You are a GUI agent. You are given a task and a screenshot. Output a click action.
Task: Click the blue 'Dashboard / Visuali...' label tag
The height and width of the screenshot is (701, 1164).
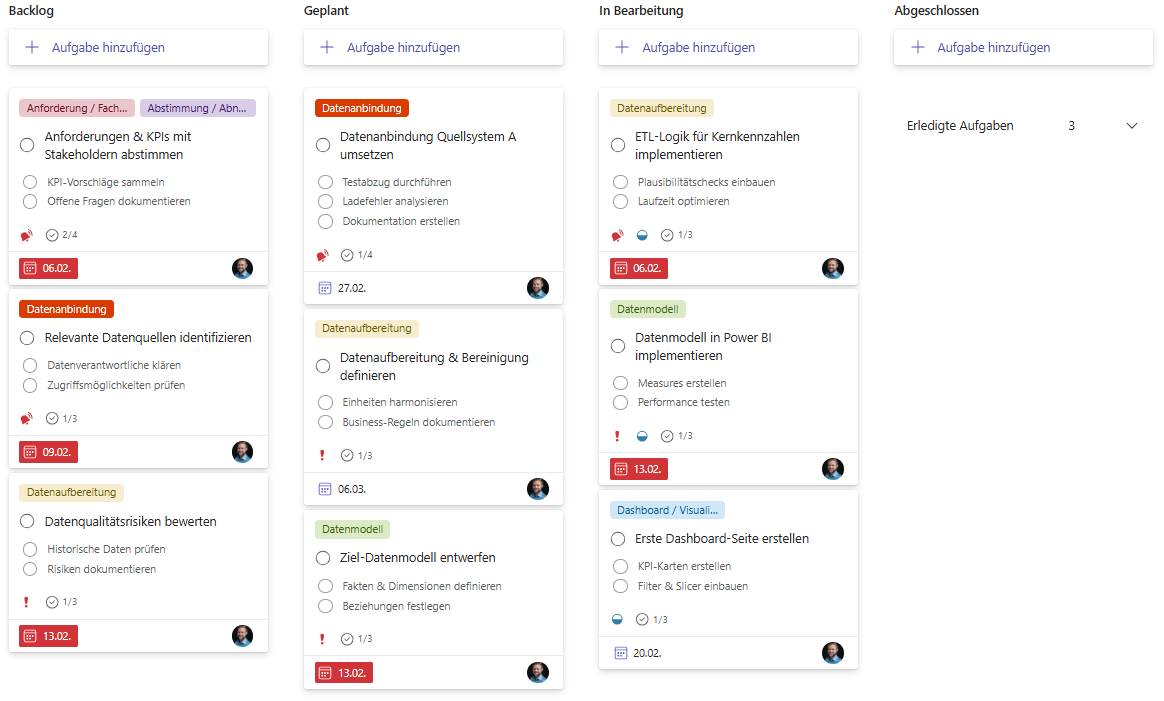coord(667,510)
